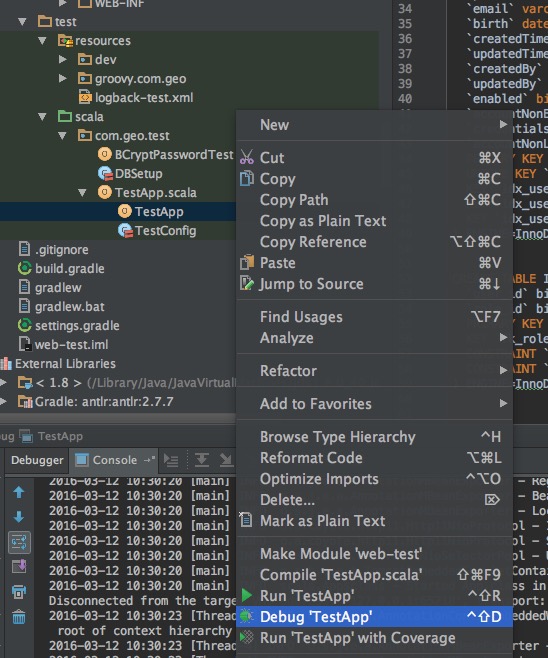Click green Run 'TestApp' play icon

click(247, 595)
